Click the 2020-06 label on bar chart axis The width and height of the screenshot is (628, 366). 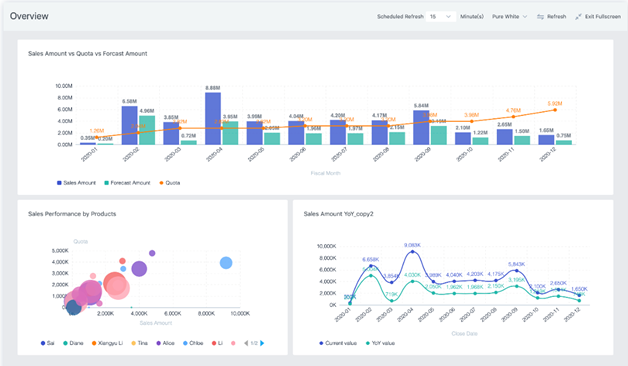(298, 154)
